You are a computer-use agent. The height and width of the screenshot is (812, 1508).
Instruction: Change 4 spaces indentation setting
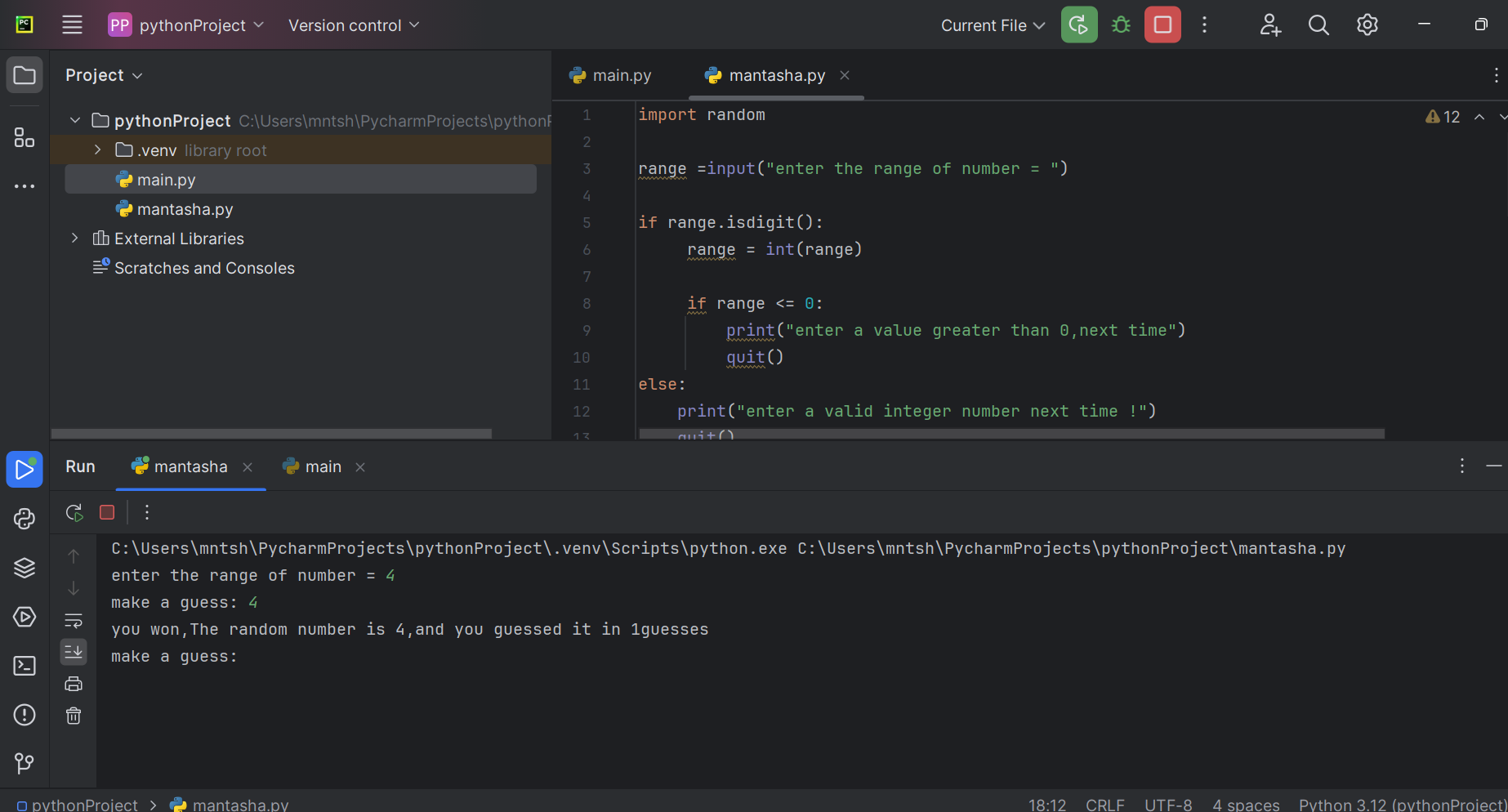click(x=1246, y=805)
